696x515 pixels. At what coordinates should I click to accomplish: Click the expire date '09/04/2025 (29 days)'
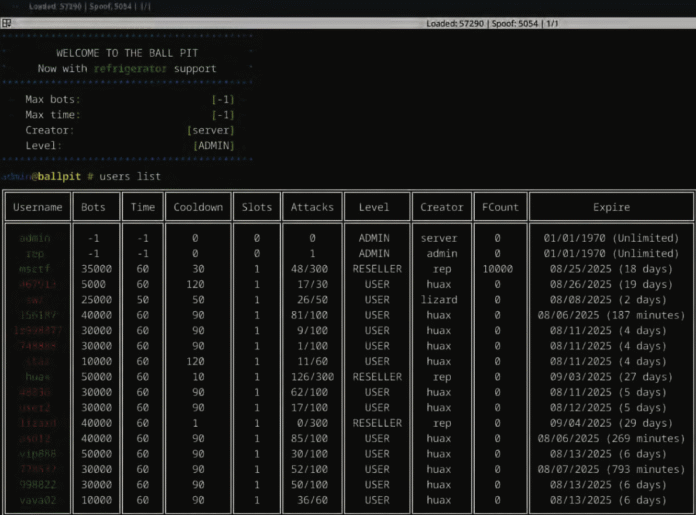pyautogui.click(x=611, y=423)
